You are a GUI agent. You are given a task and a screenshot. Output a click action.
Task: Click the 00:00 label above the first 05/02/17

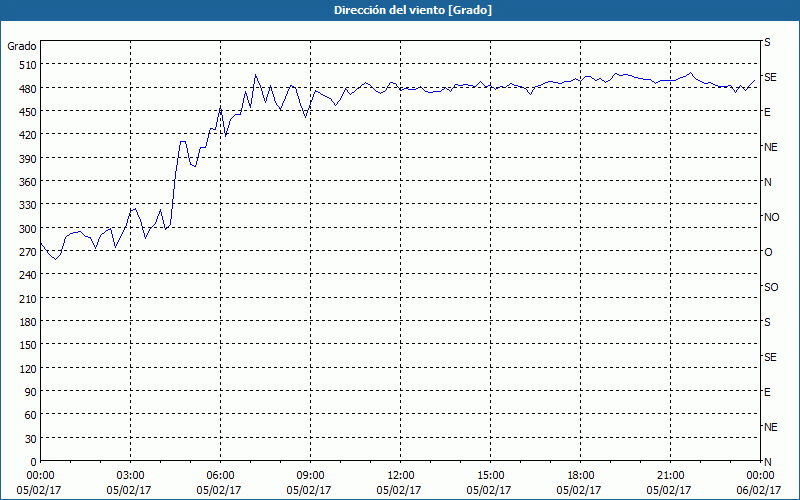coord(40,476)
